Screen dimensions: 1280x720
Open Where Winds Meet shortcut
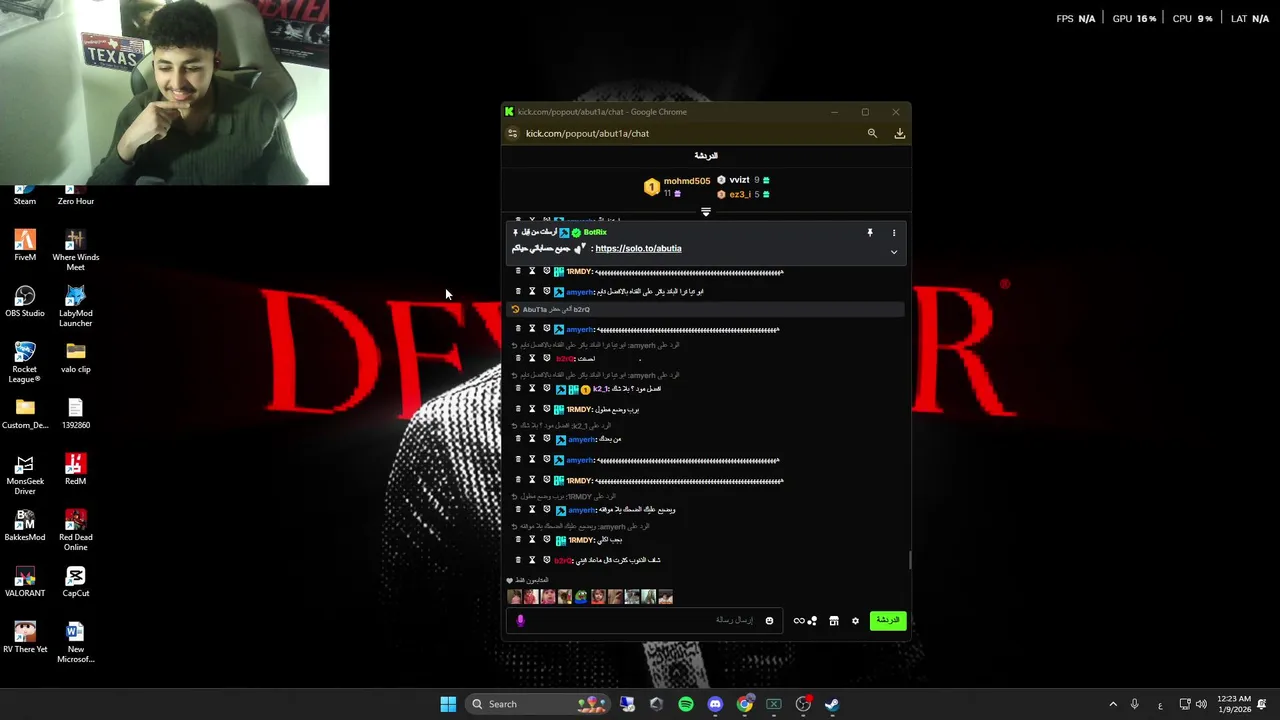[x=76, y=250]
